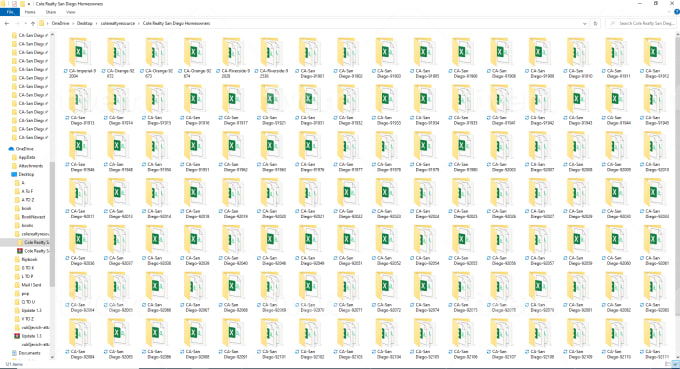
Task: Open the CA-San Diego-92109 folder
Action: click(579, 340)
